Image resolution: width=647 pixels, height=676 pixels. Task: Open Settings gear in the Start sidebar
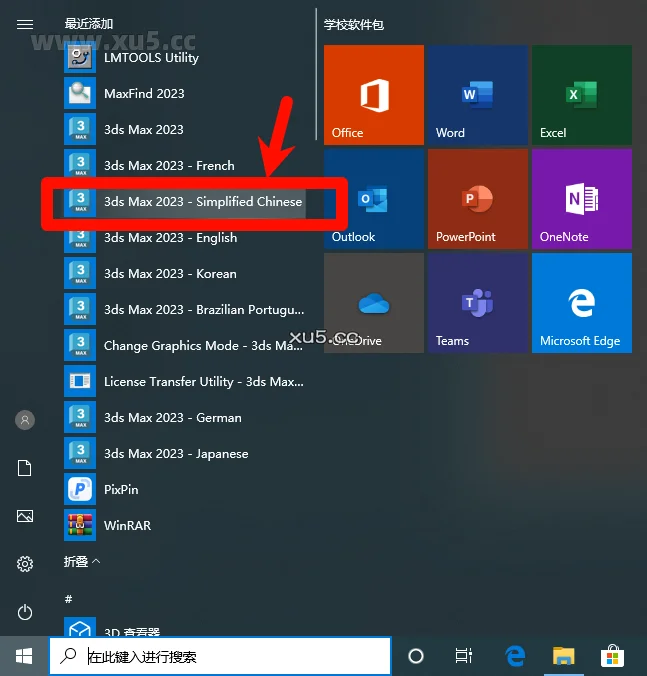[x=25, y=564]
